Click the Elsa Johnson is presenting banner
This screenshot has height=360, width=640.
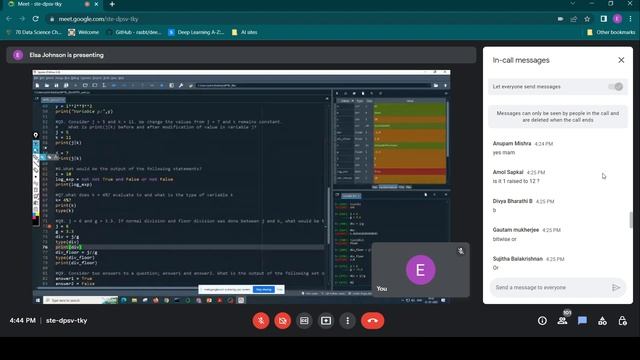point(241,55)
